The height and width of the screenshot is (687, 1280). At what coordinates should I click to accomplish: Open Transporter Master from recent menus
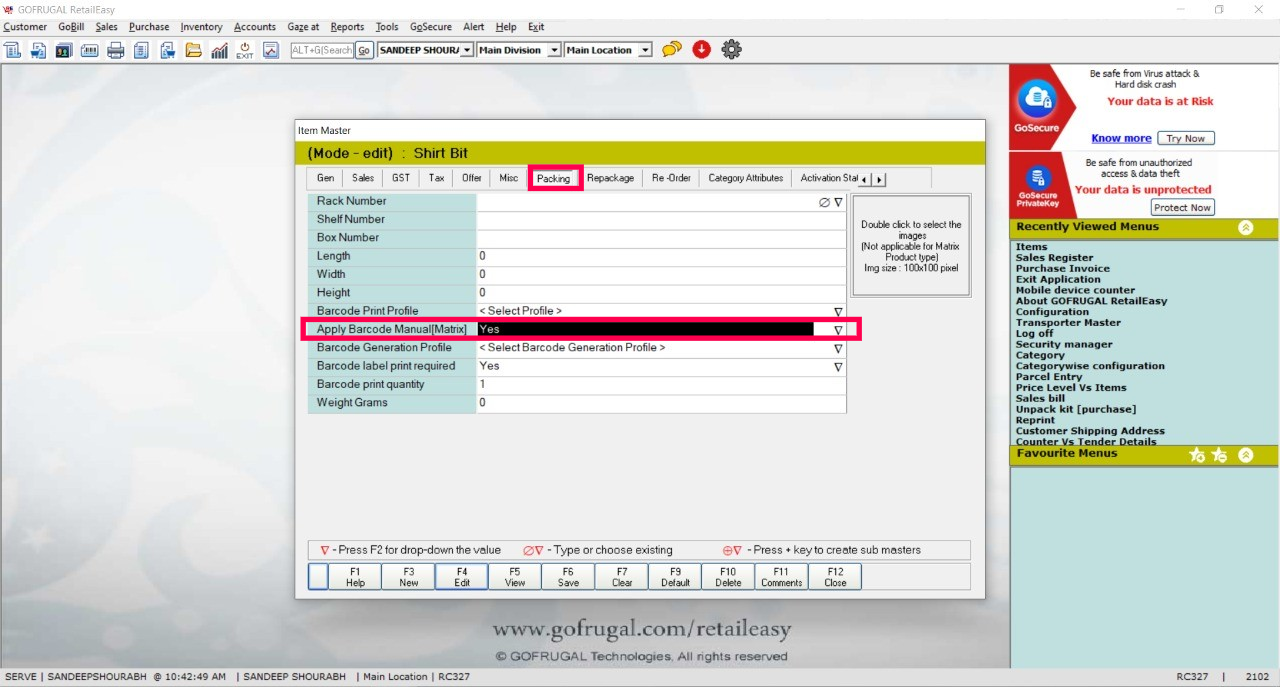[1068, 323]
